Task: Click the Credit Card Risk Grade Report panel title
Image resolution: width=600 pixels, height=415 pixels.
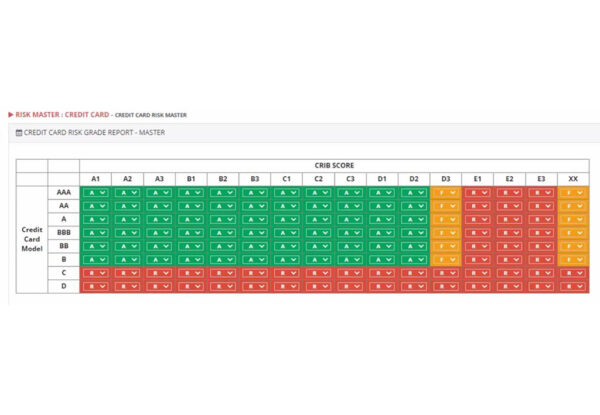Action: [94, 132]
